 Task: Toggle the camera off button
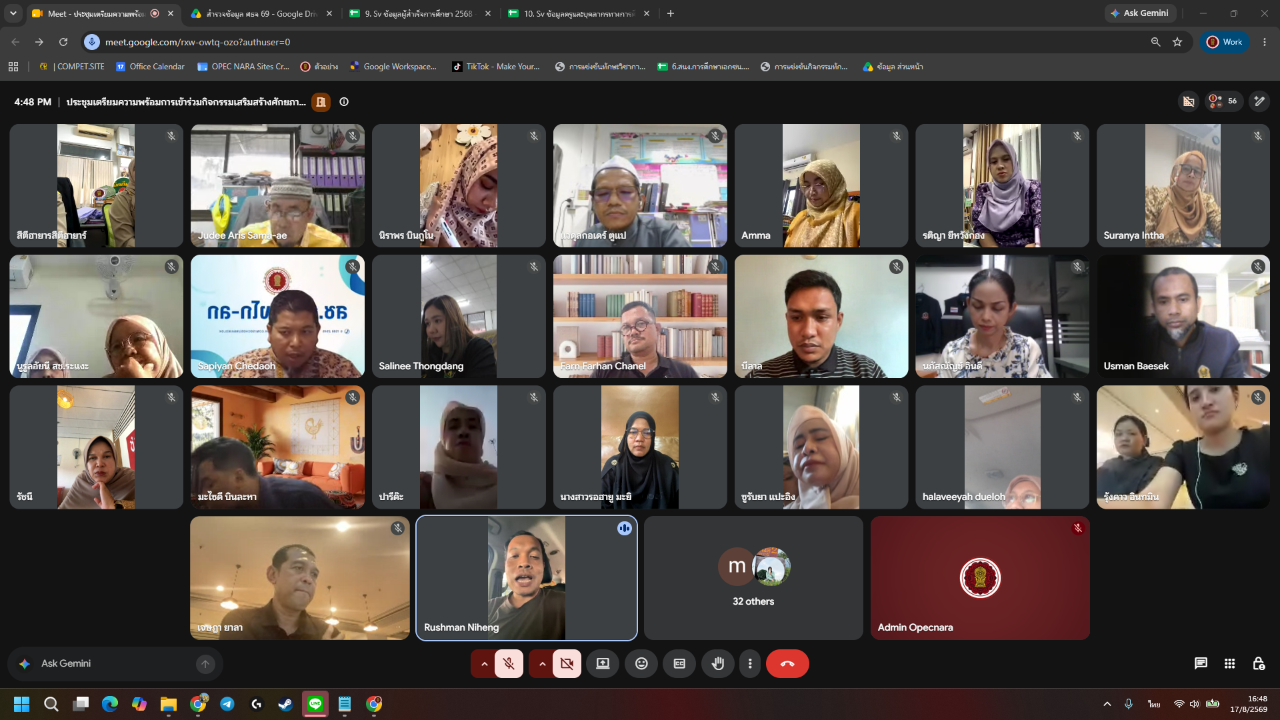click(567, 663)
